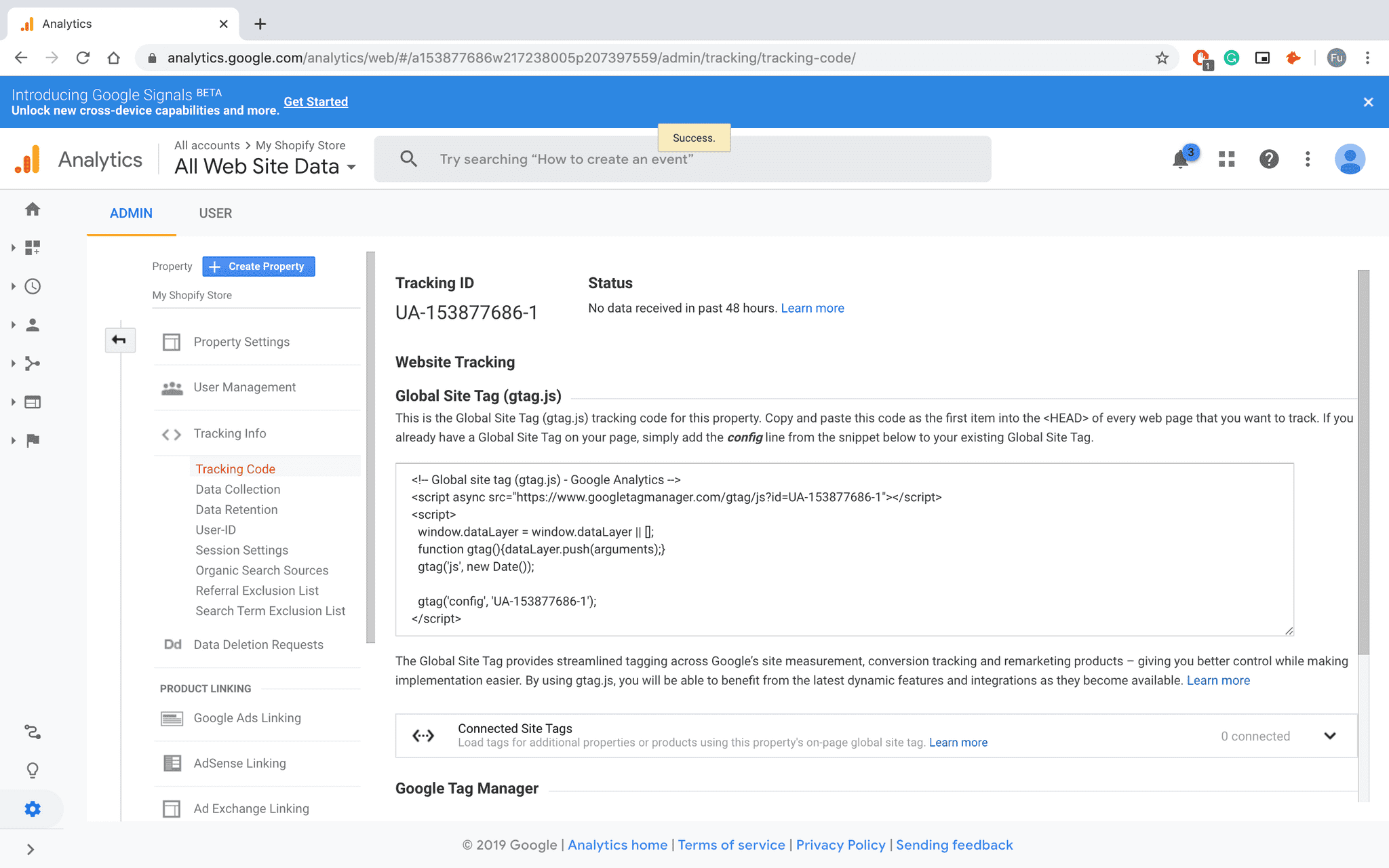This screenshot has height=868, width=1389.
Task: Open Search Term Exclusion List
Action: pos(270,611)
